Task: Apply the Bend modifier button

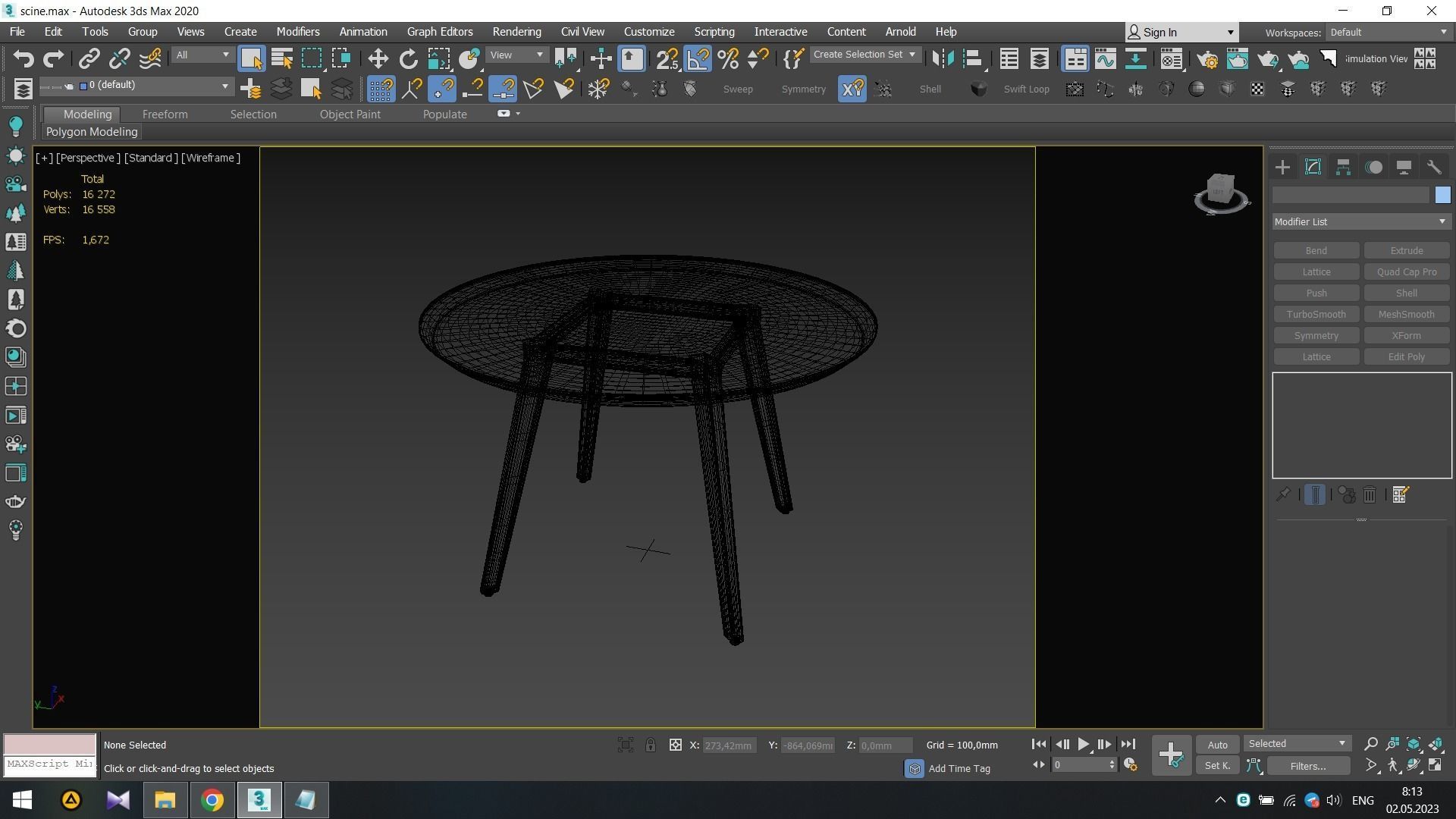Action: [1316, 251]
